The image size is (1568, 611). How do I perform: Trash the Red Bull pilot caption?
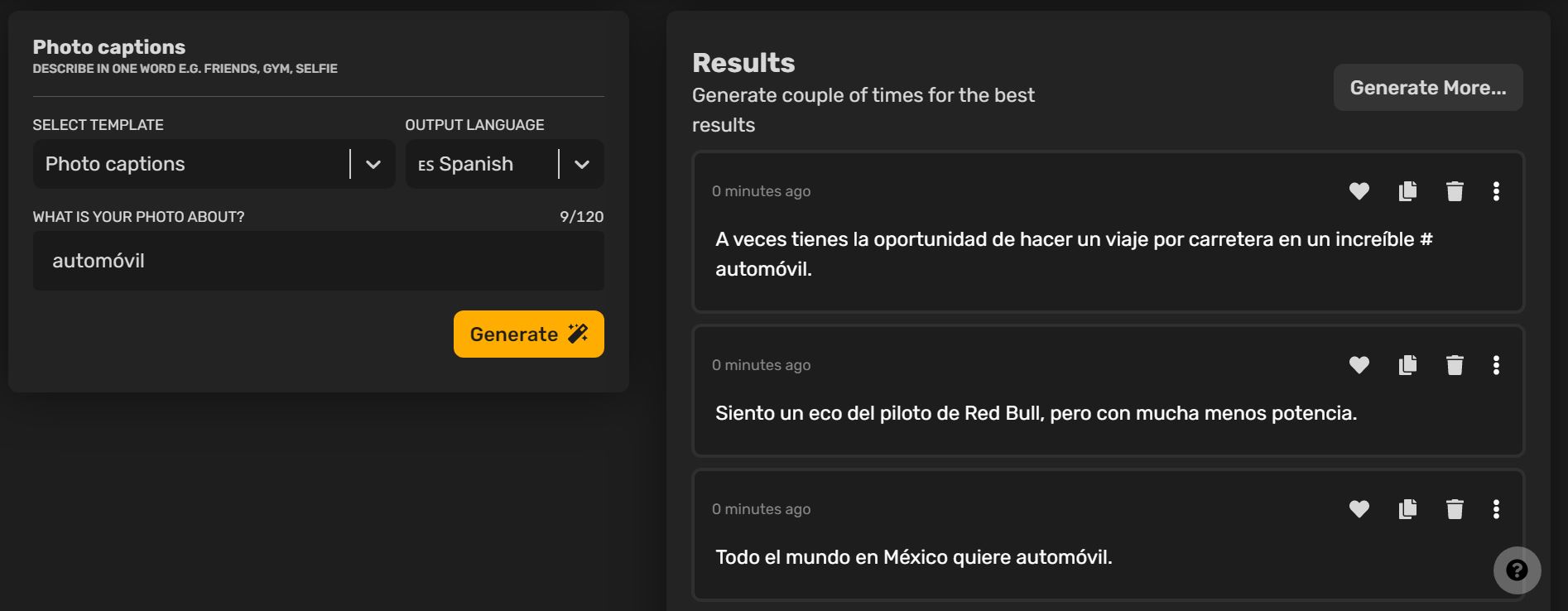coord(1455,365)
